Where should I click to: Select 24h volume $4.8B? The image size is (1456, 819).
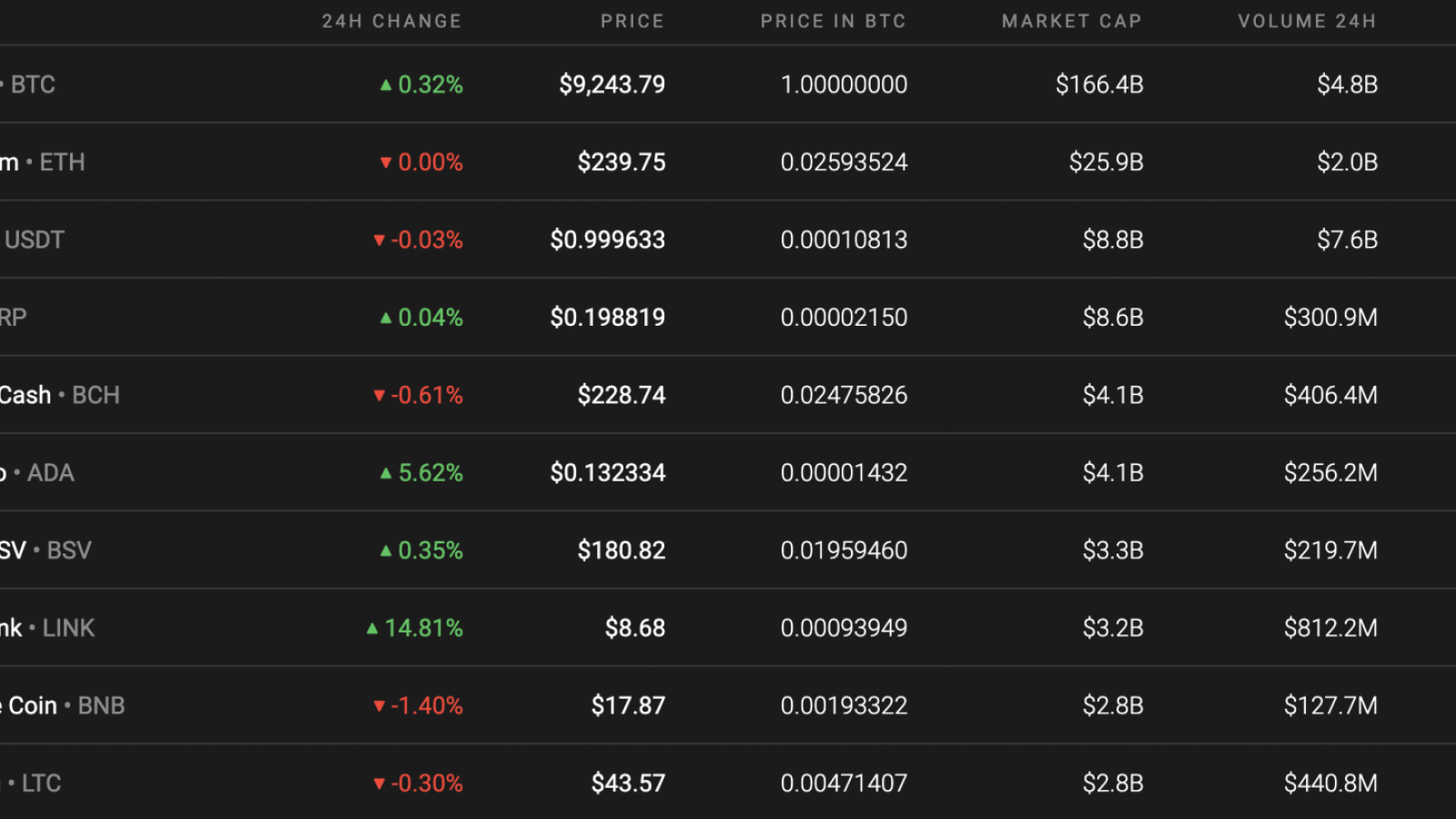(1348, 85)
